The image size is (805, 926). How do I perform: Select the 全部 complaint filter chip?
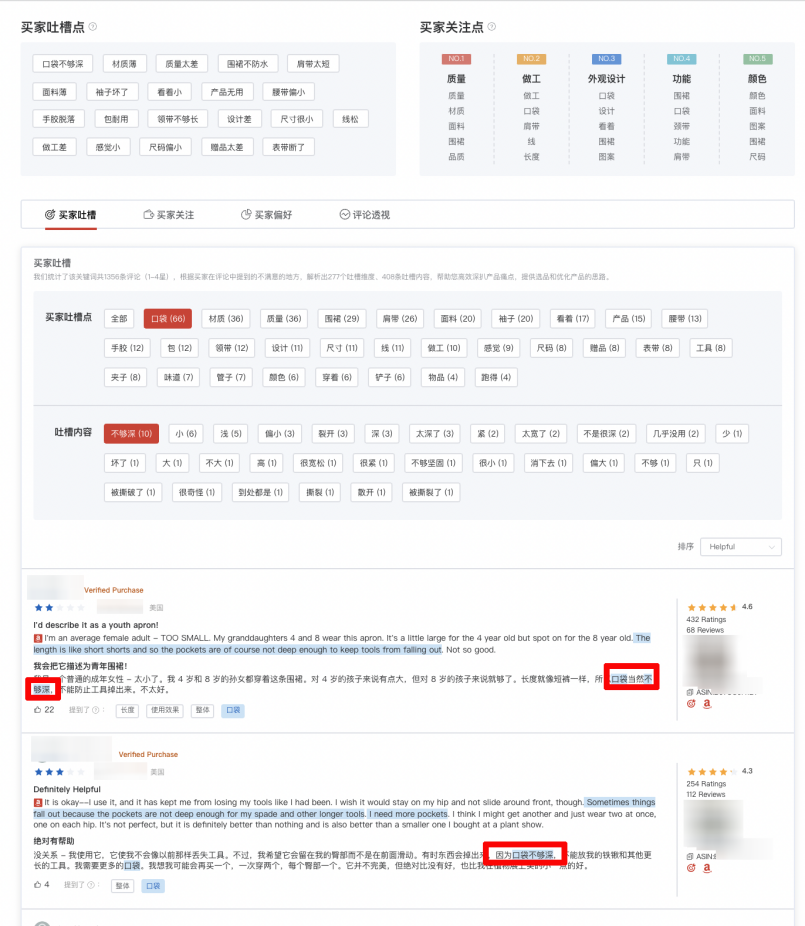tap(119, 318)
